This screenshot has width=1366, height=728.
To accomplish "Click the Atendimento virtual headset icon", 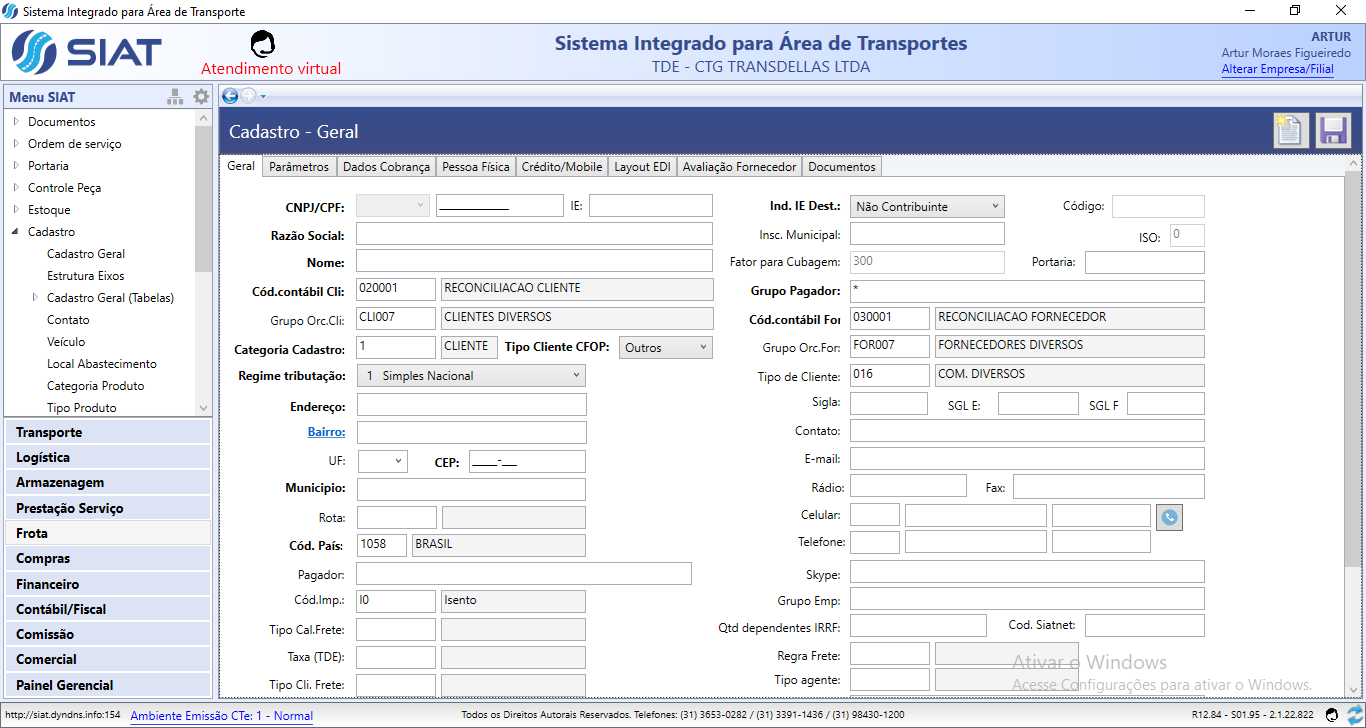I will pyautogui.click(x=263, y=43).
